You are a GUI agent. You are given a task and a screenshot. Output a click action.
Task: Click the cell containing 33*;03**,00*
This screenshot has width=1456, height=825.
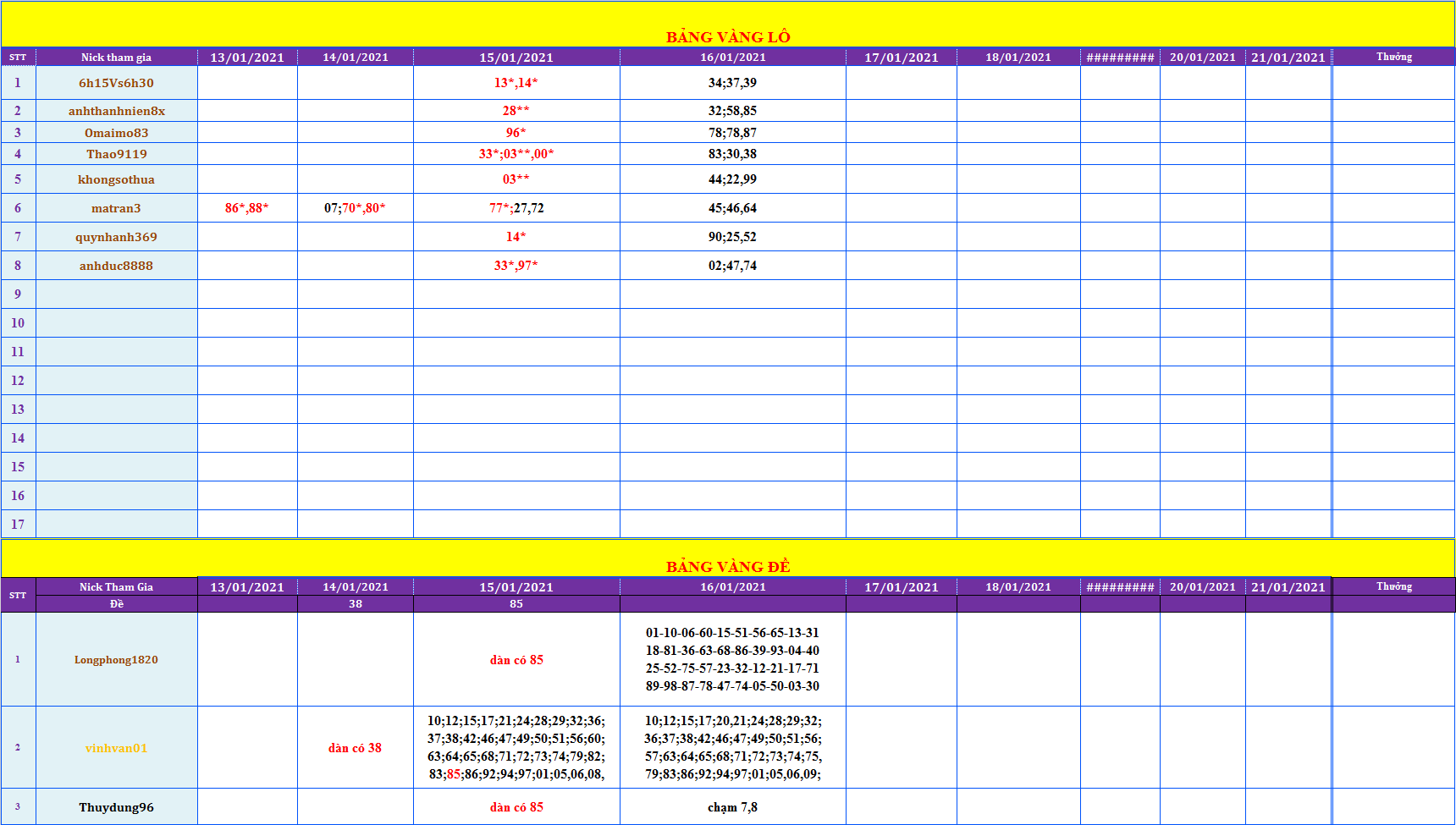point(516,154)
